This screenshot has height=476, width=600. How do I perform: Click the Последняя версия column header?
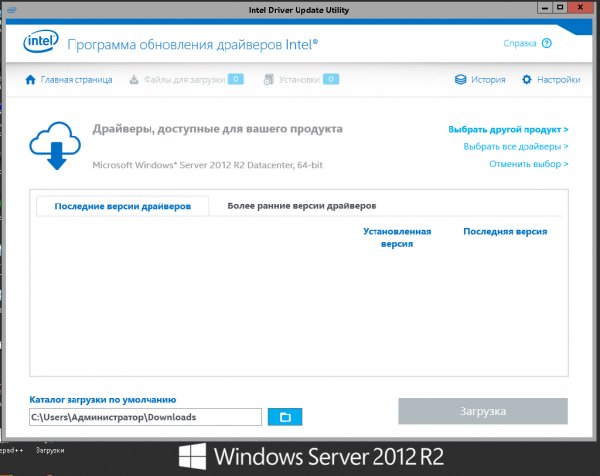[x=505, y=231]
